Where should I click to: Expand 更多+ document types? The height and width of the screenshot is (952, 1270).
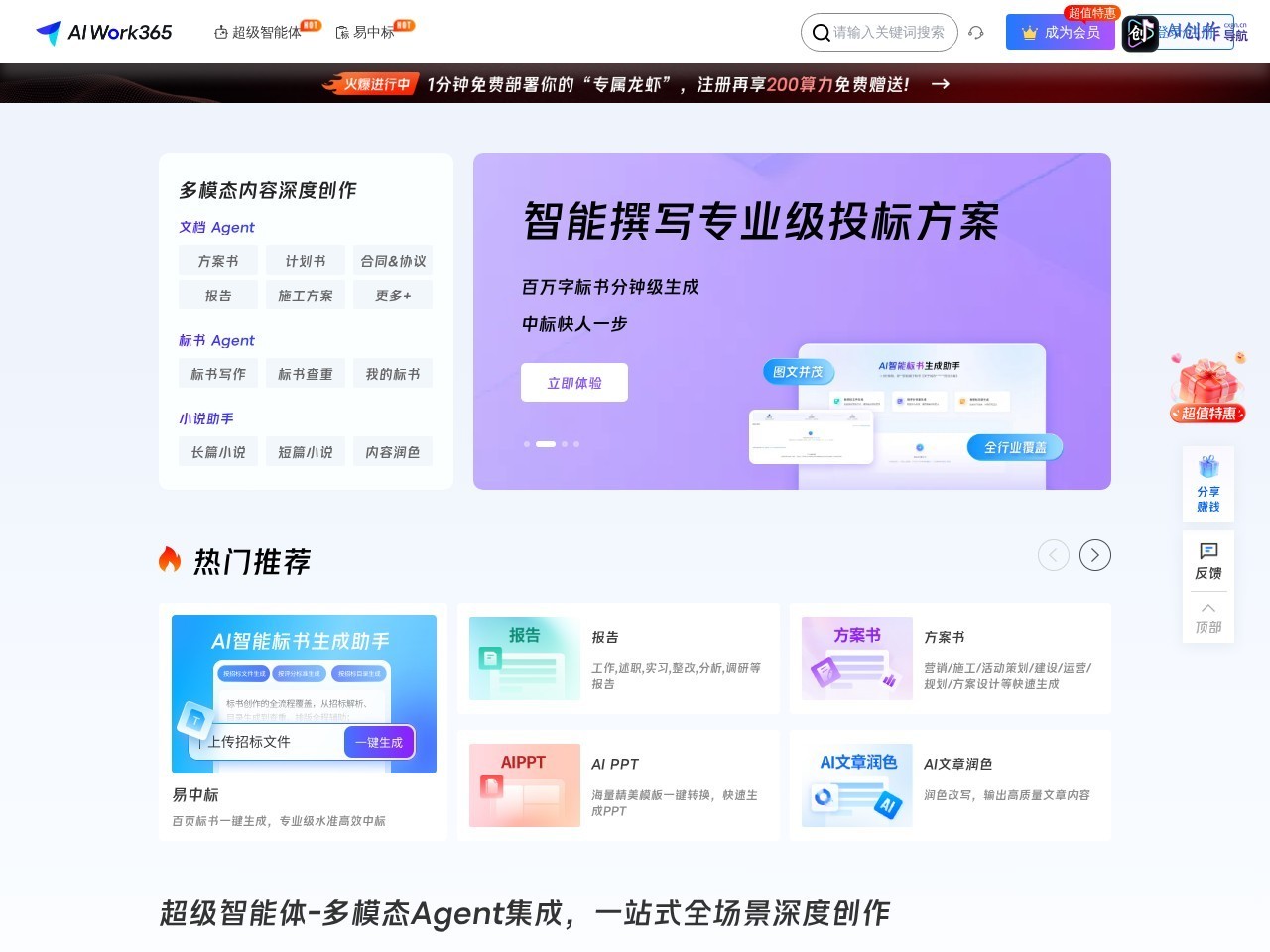pyautogui.click(x=393, y=296)
